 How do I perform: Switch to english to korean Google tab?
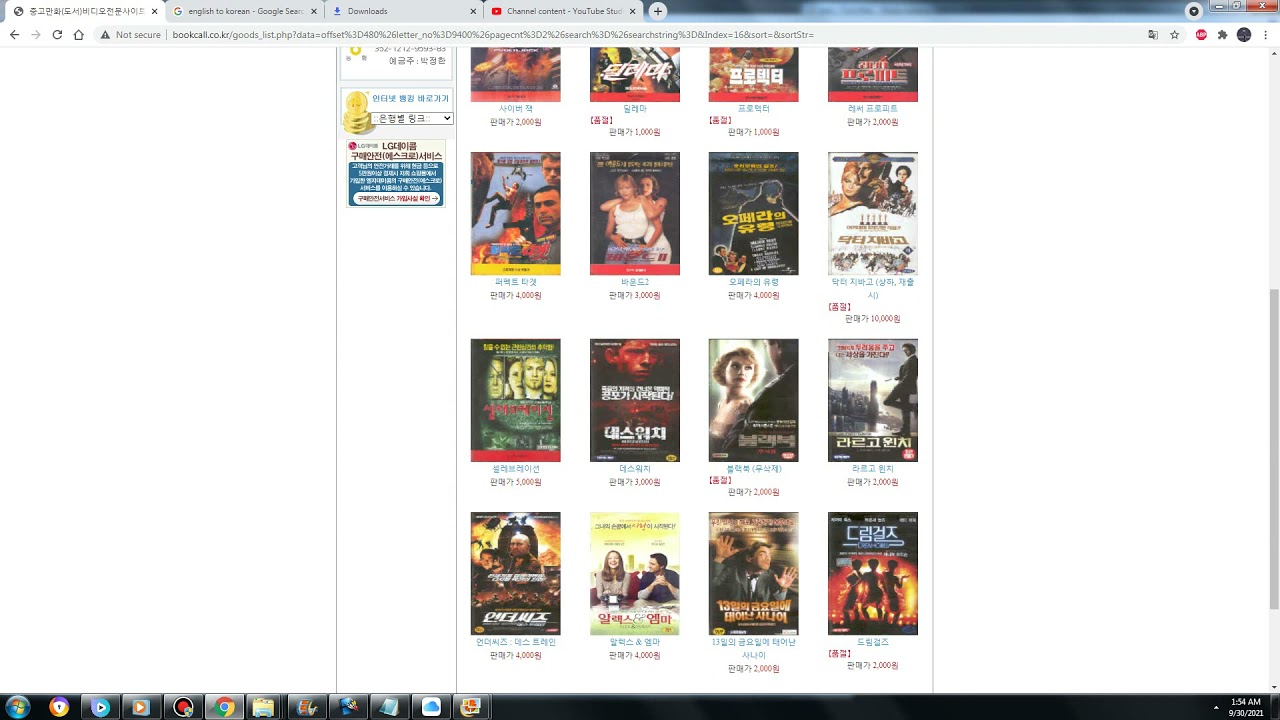tap(243, 11)
